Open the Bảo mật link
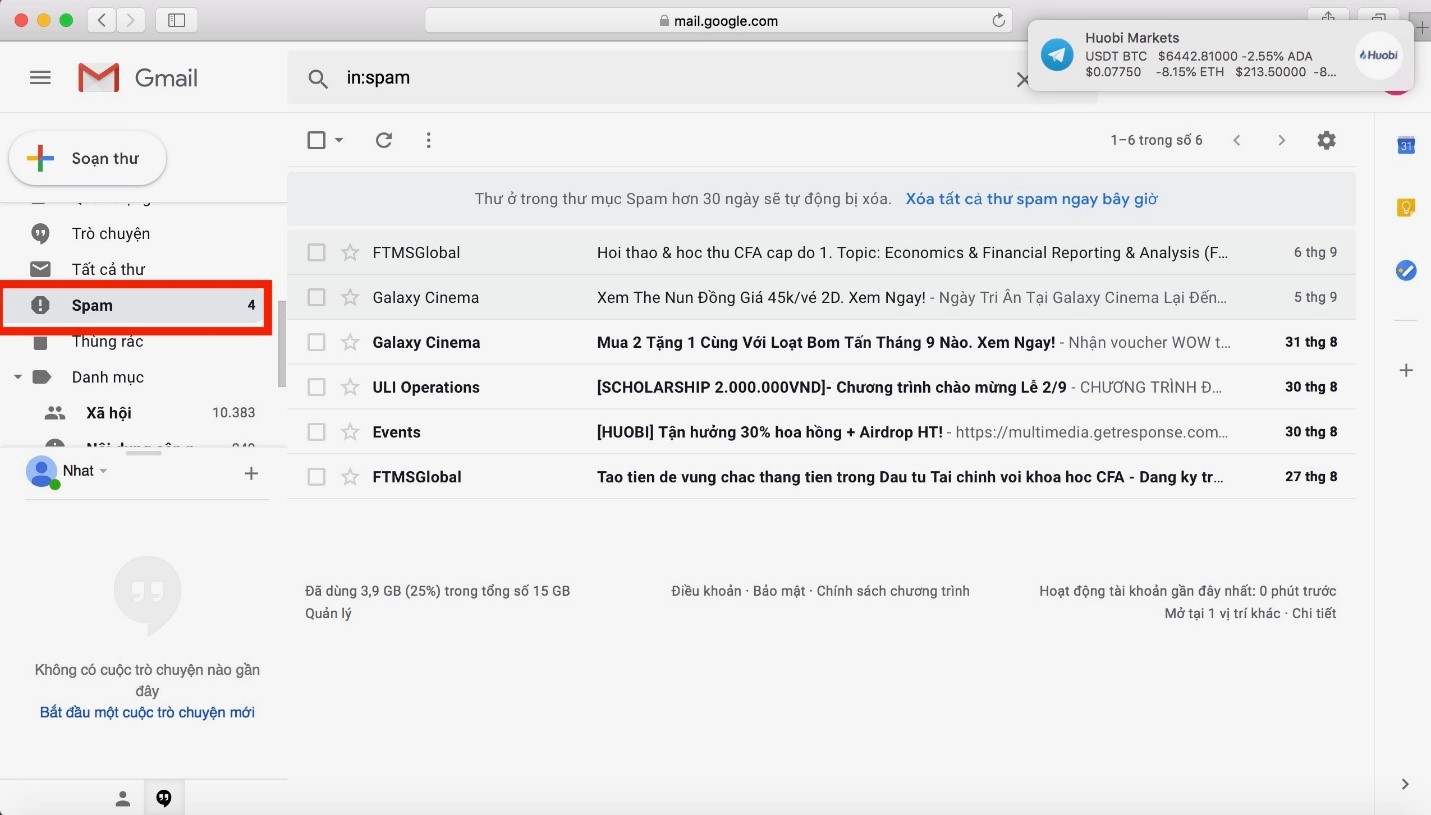This screenshot has height=815, width=1431. [x=779, y=591]
